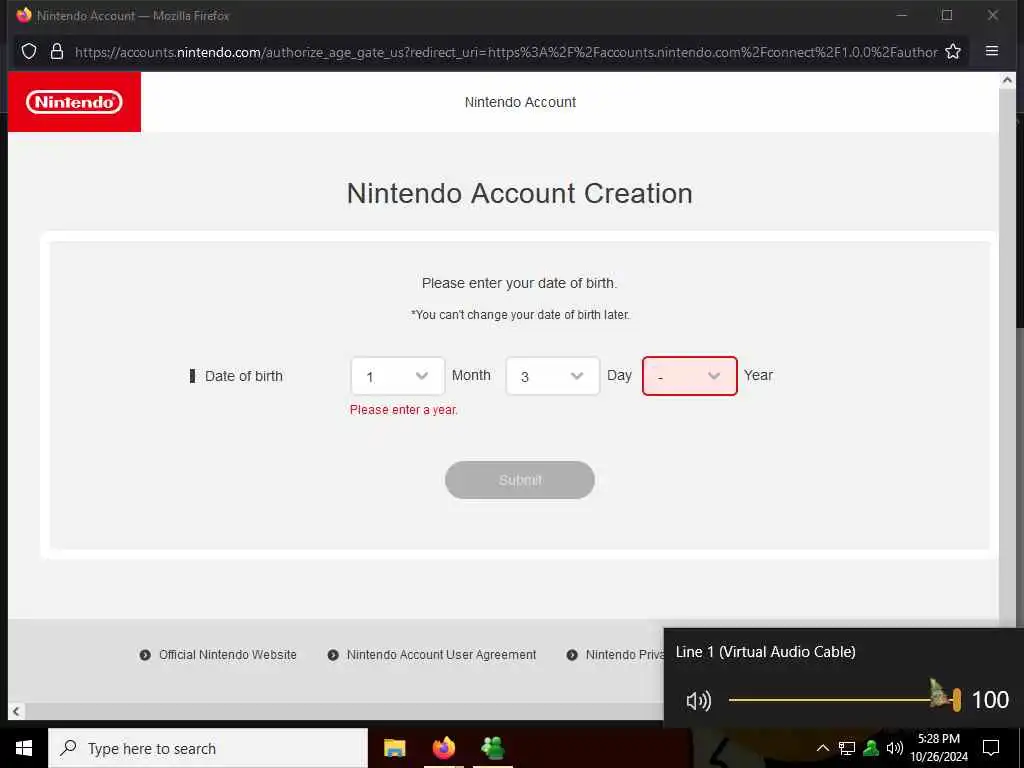Click the can't change date of birth note

coord(520,315)
